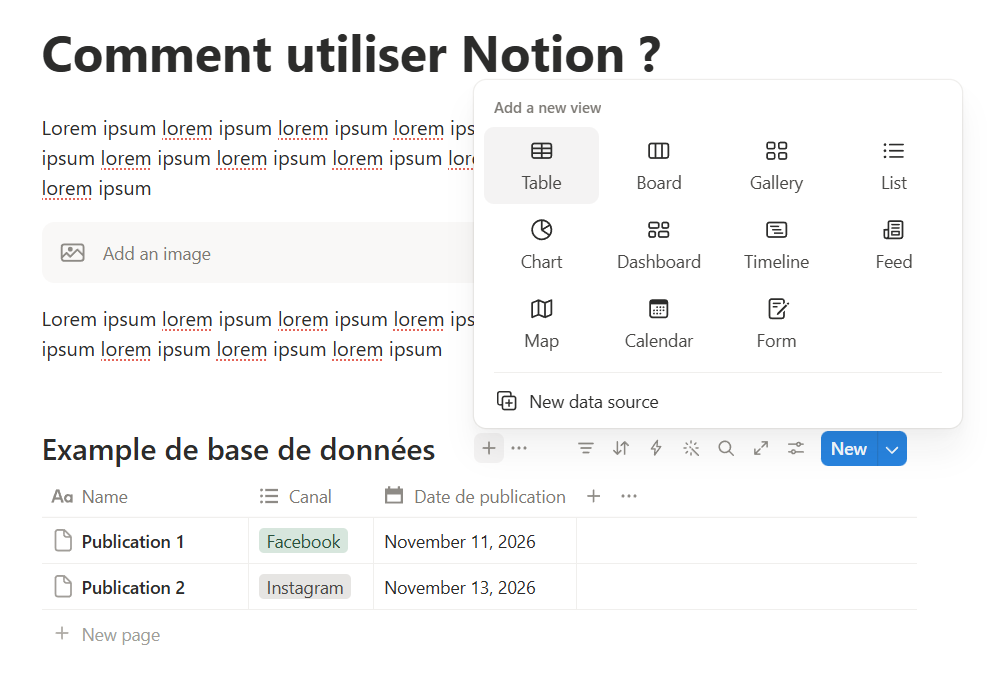Pick the Gallery view option

pyautogui.click(x=776, y=166)
